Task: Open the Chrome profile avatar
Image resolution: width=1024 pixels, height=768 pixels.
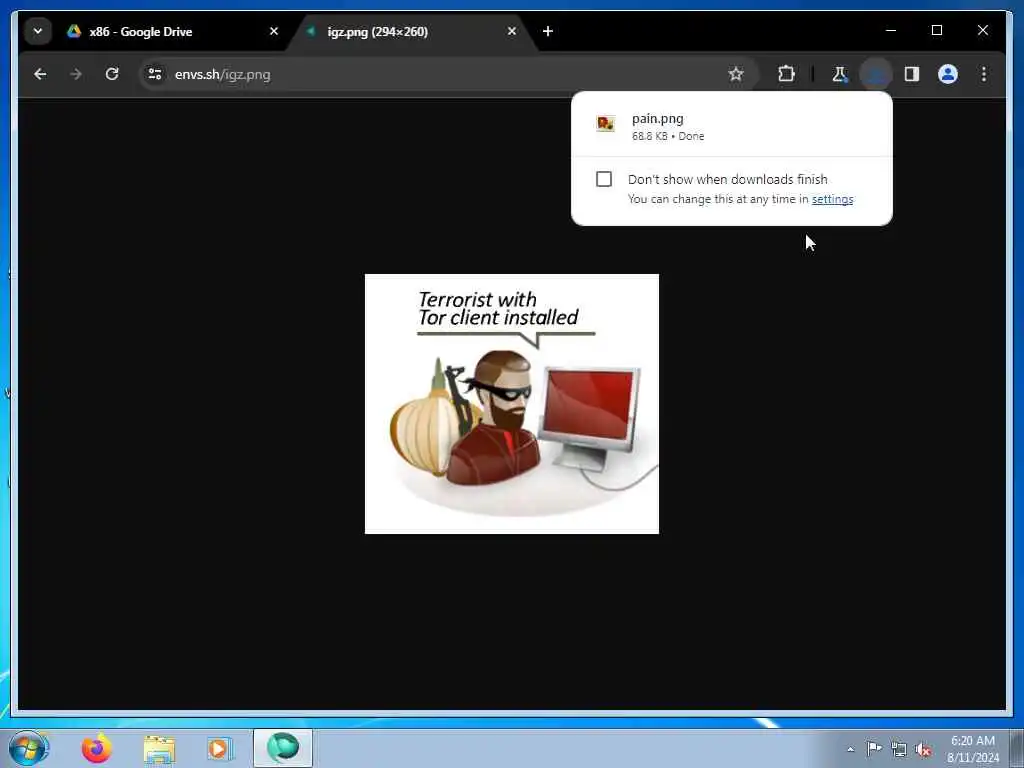Action: click(x=948, y=74)
